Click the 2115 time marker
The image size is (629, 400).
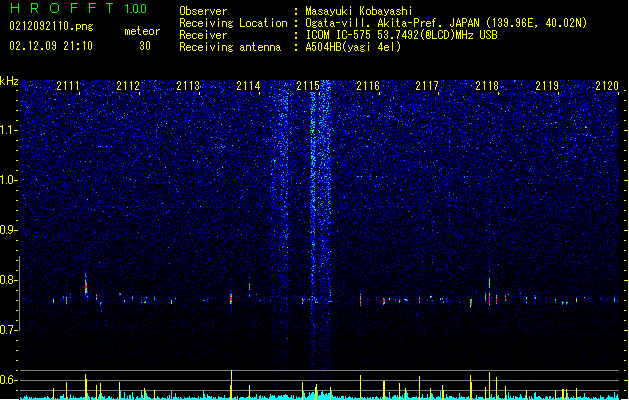pos(308,85)
